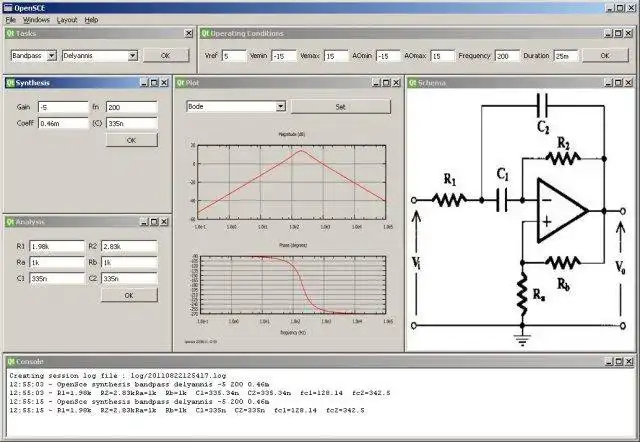Click the Qt icon on Console panel
The height and width of the screenshot is (442, 640).
pos(11,362)
